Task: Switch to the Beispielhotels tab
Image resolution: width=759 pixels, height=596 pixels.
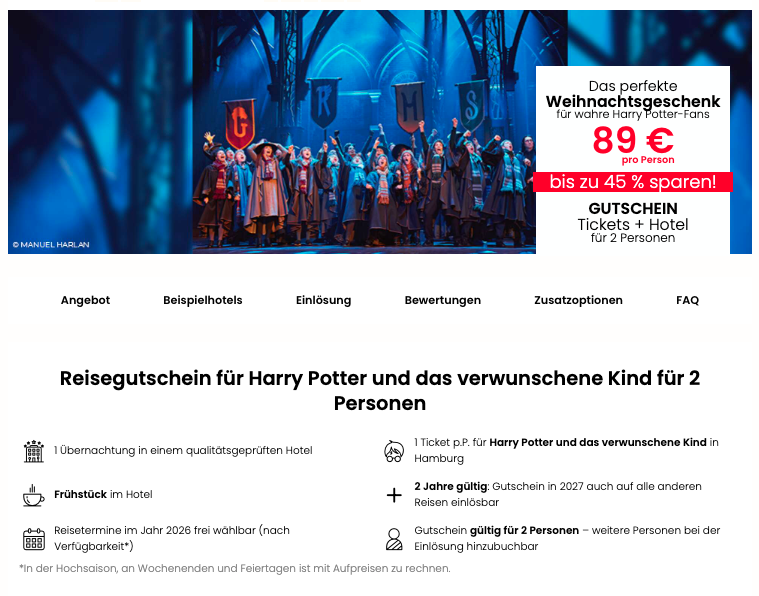Action: [203, 300]
